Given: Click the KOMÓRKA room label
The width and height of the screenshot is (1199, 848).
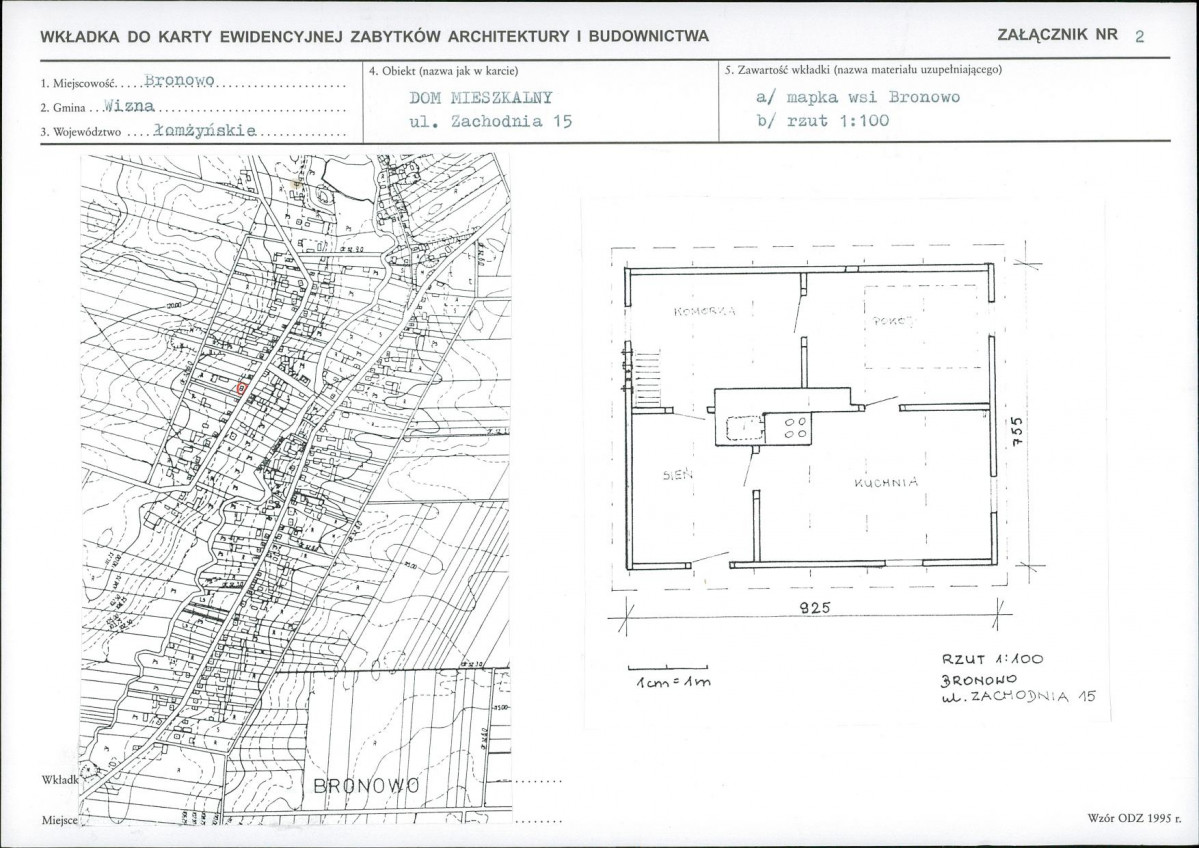Looking at the screenshot, I should 705,312.
